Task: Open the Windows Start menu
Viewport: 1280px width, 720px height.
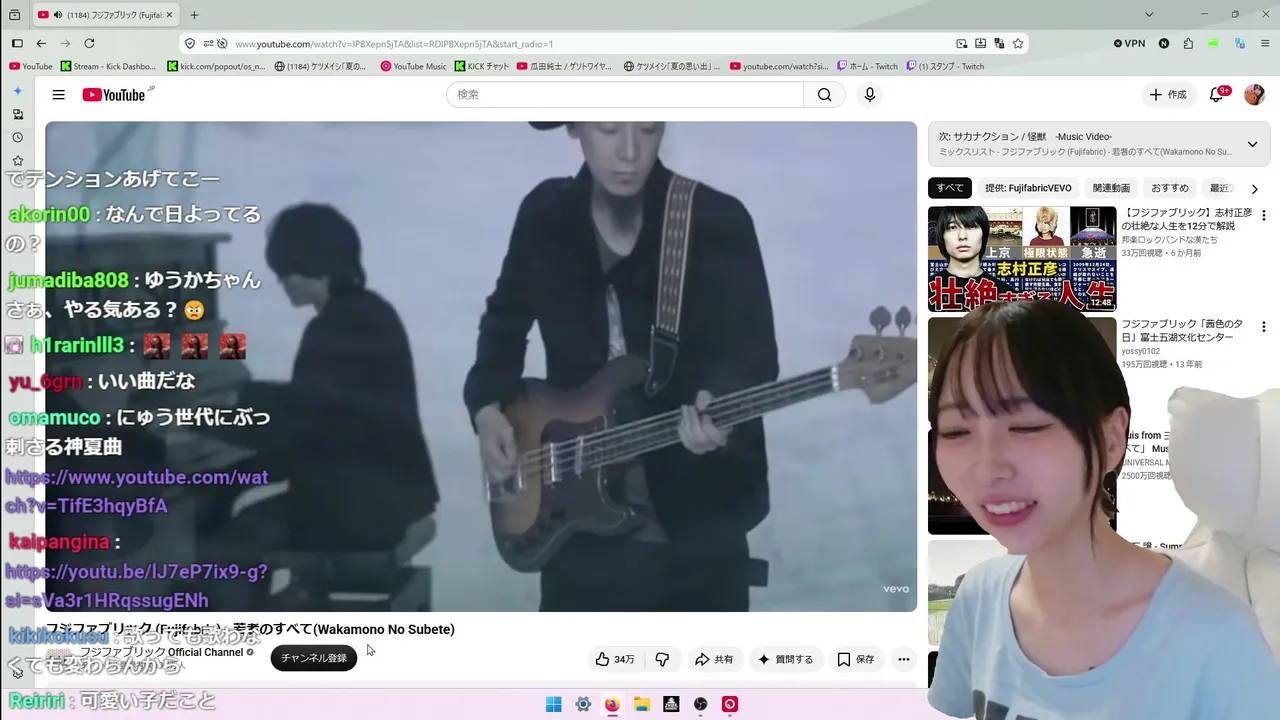Action: [553, 704]
